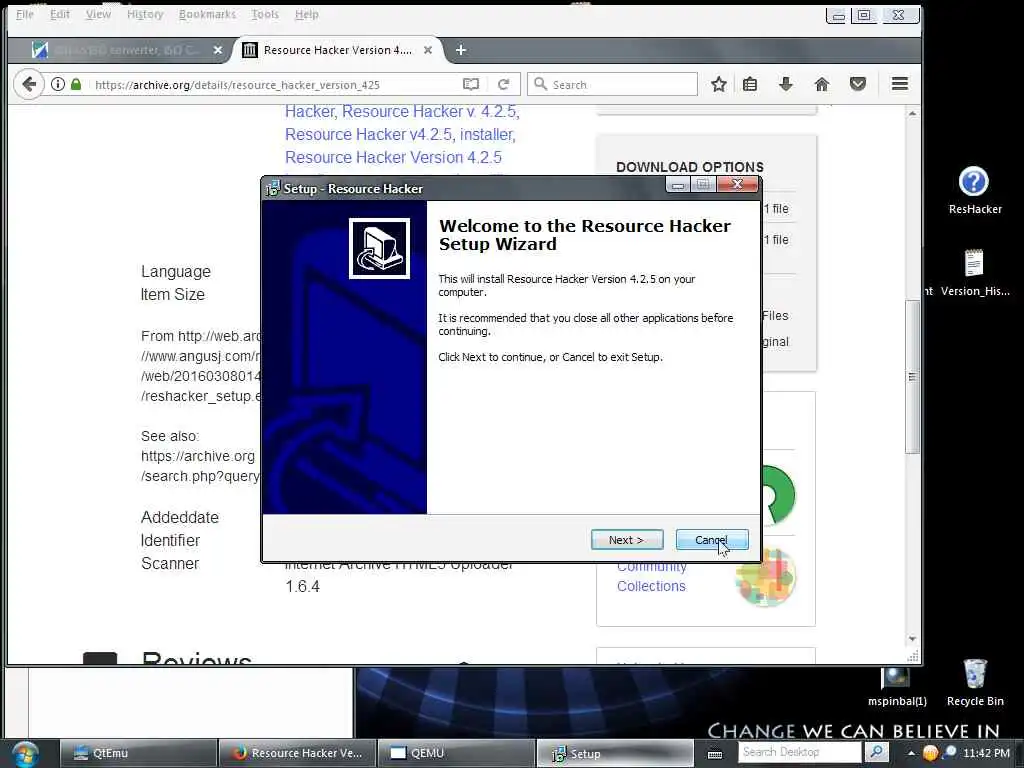Click the Identifier metadata label
Image resolution: width=1024 pixels, height=768 pixels.
(170, 541)
